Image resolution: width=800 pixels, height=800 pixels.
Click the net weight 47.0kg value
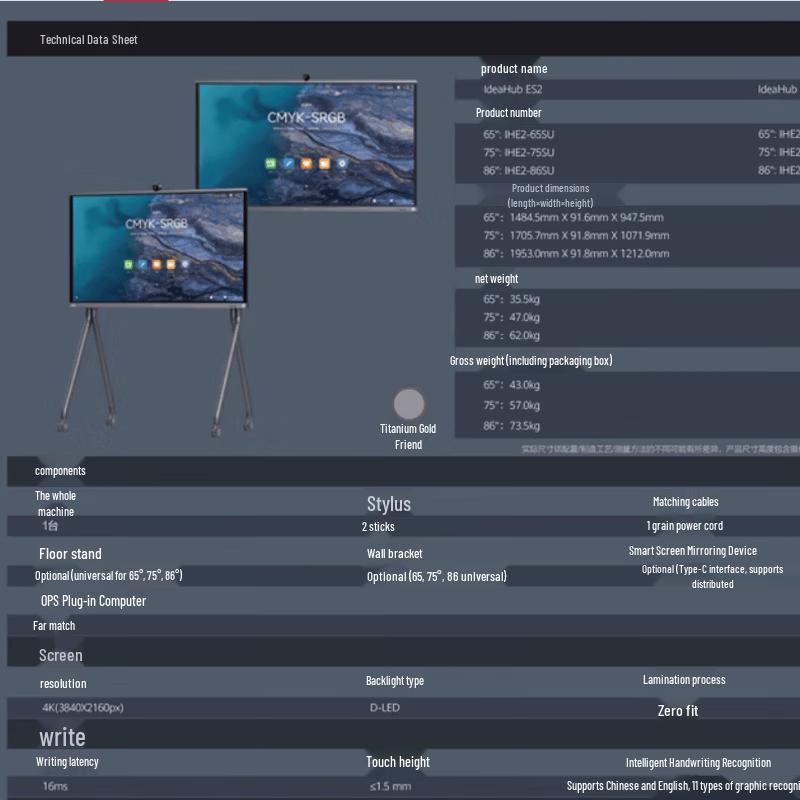(x=524, y=317)
